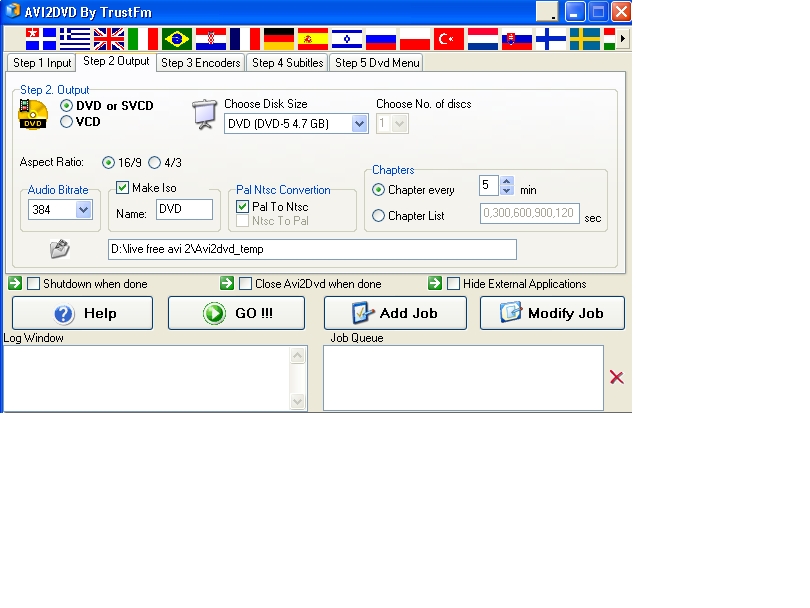Click the Modify Job button
Viewport: 810px width, 608px height.
click(x=552, y=313)
